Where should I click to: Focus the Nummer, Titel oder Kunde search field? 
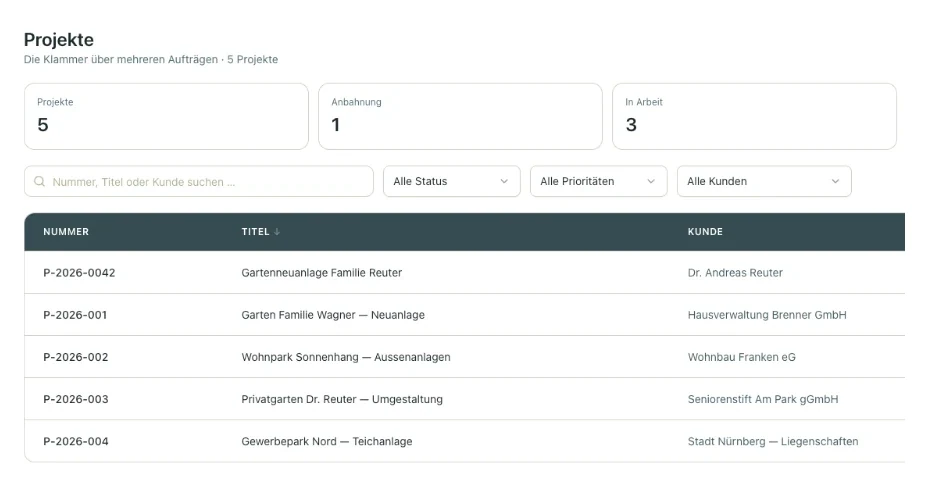coord(198,181)
